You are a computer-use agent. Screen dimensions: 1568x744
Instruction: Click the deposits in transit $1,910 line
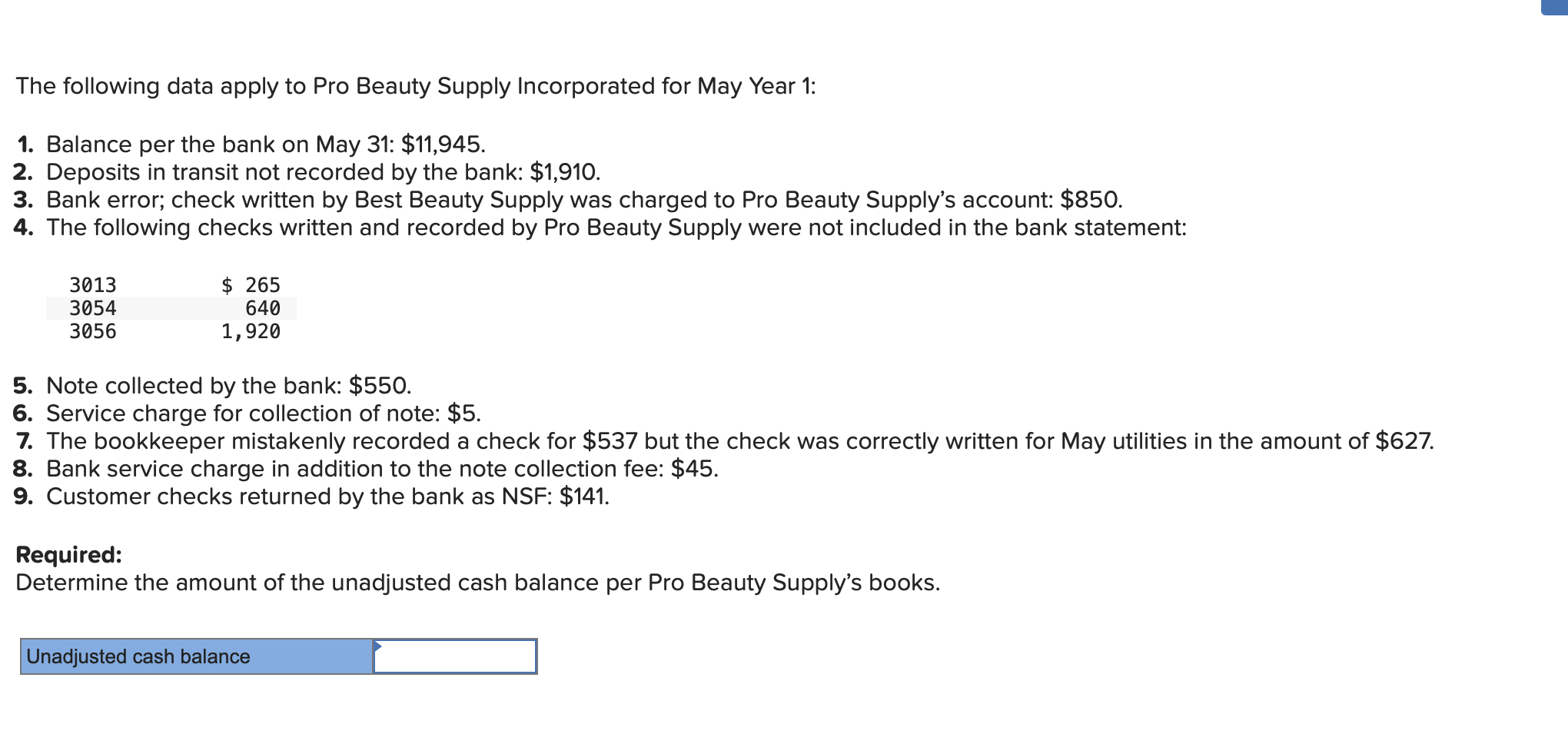307,172
